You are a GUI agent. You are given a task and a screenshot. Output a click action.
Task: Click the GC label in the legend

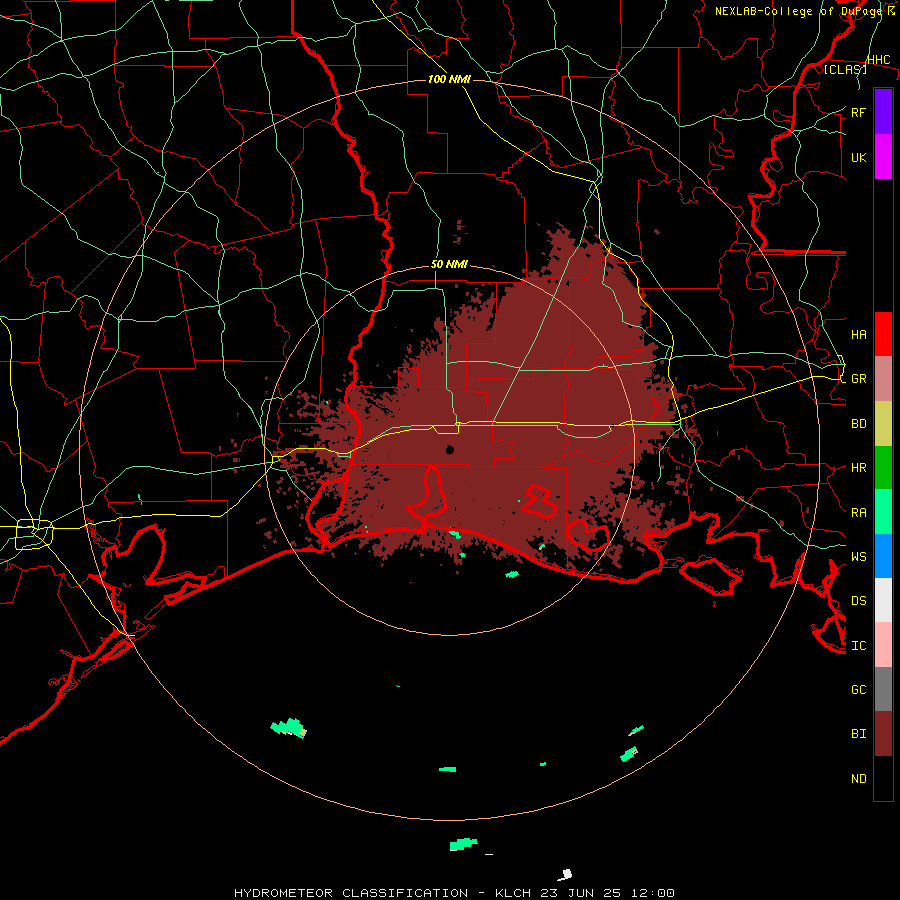point(858,689)
